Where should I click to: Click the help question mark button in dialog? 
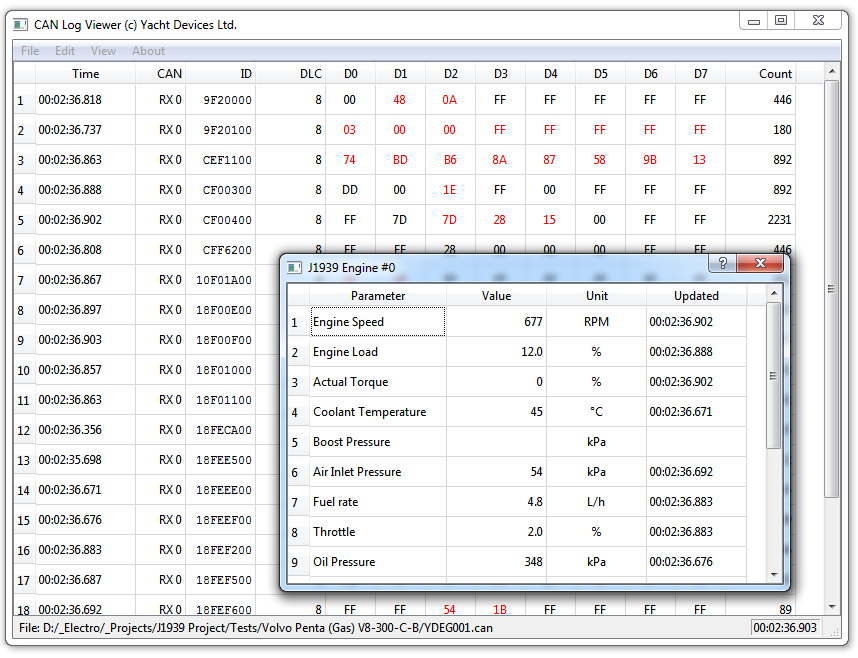(x=721, y=263)
